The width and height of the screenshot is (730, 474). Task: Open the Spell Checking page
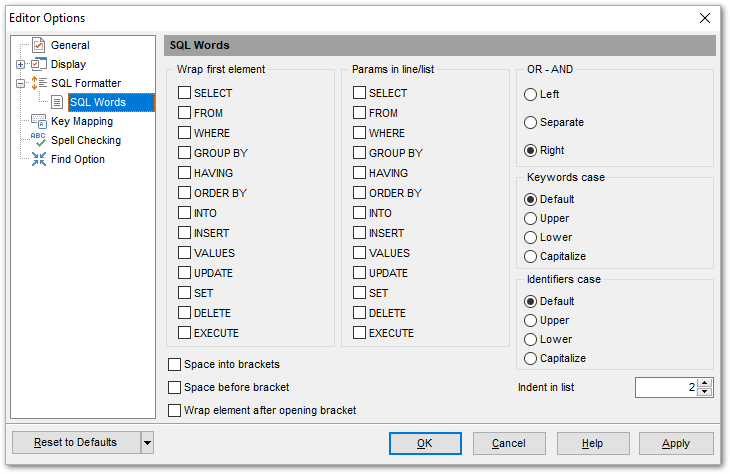pos(86,140)
